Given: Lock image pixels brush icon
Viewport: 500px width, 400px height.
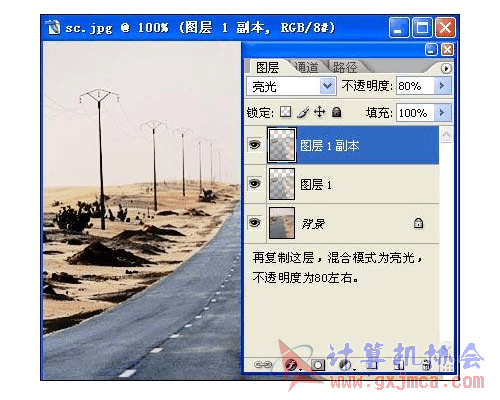Looking at the screenshot, I should tap(303, 112).
